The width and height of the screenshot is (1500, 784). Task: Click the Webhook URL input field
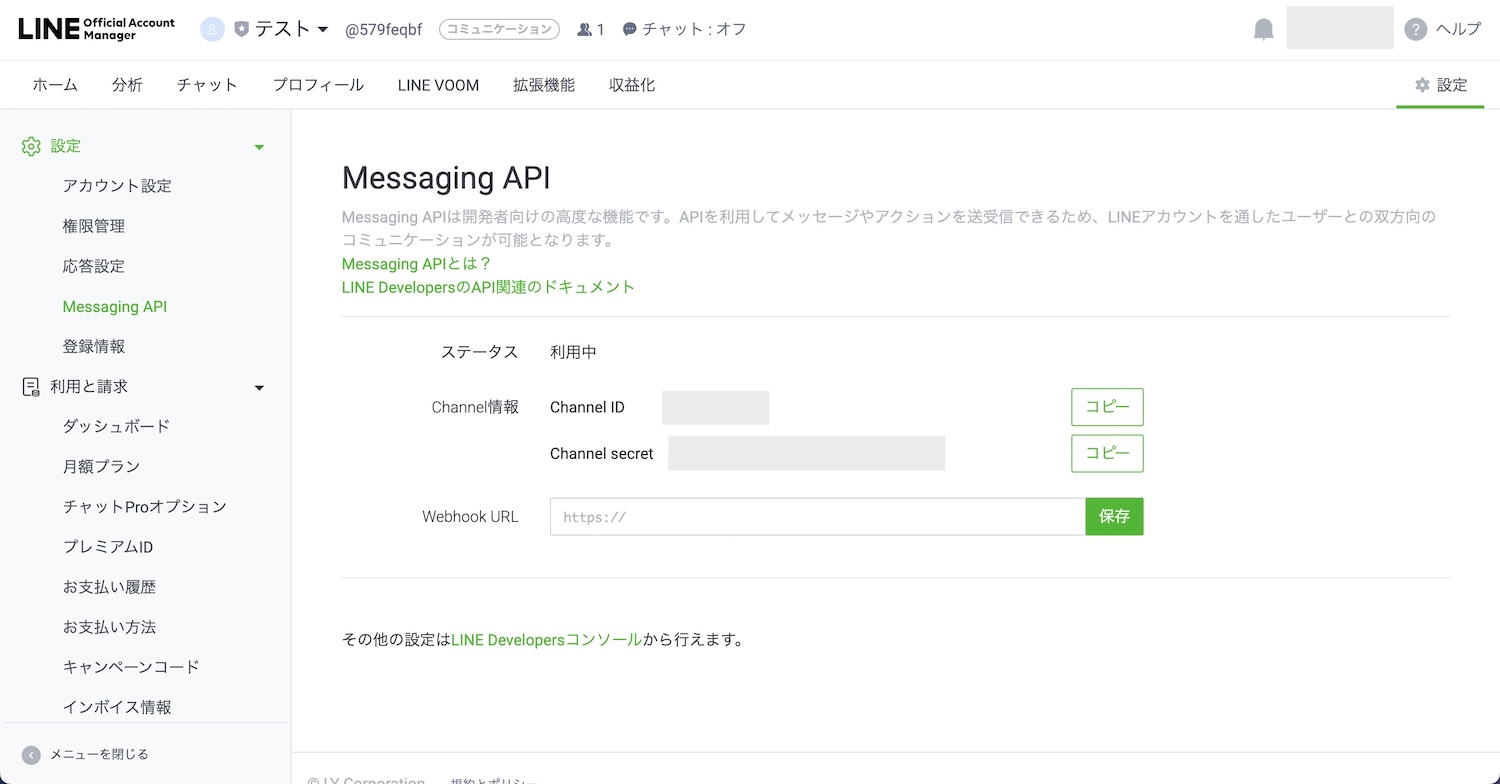click(817, 517)
